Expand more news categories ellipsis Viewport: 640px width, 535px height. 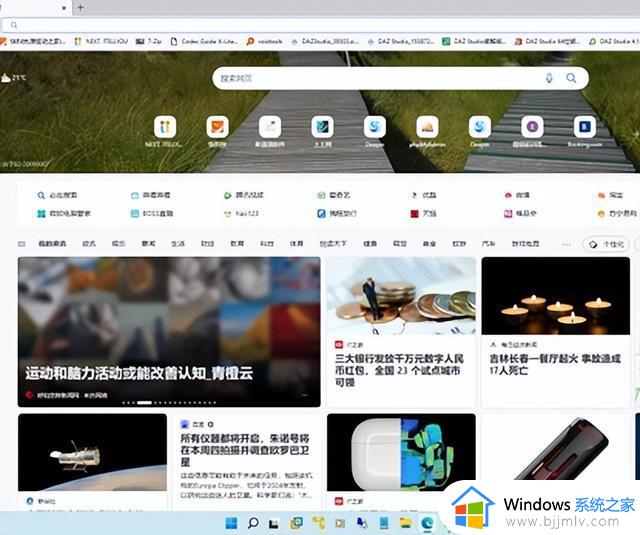coord(567,244)
